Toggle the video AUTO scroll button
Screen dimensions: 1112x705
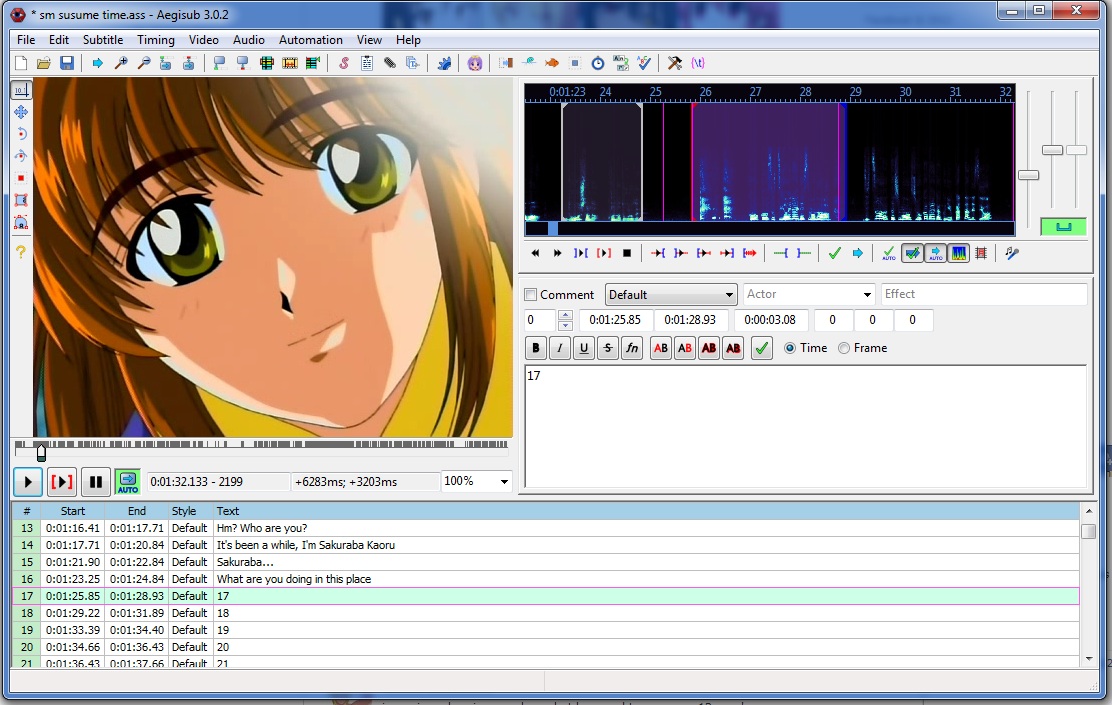[128, 482]
